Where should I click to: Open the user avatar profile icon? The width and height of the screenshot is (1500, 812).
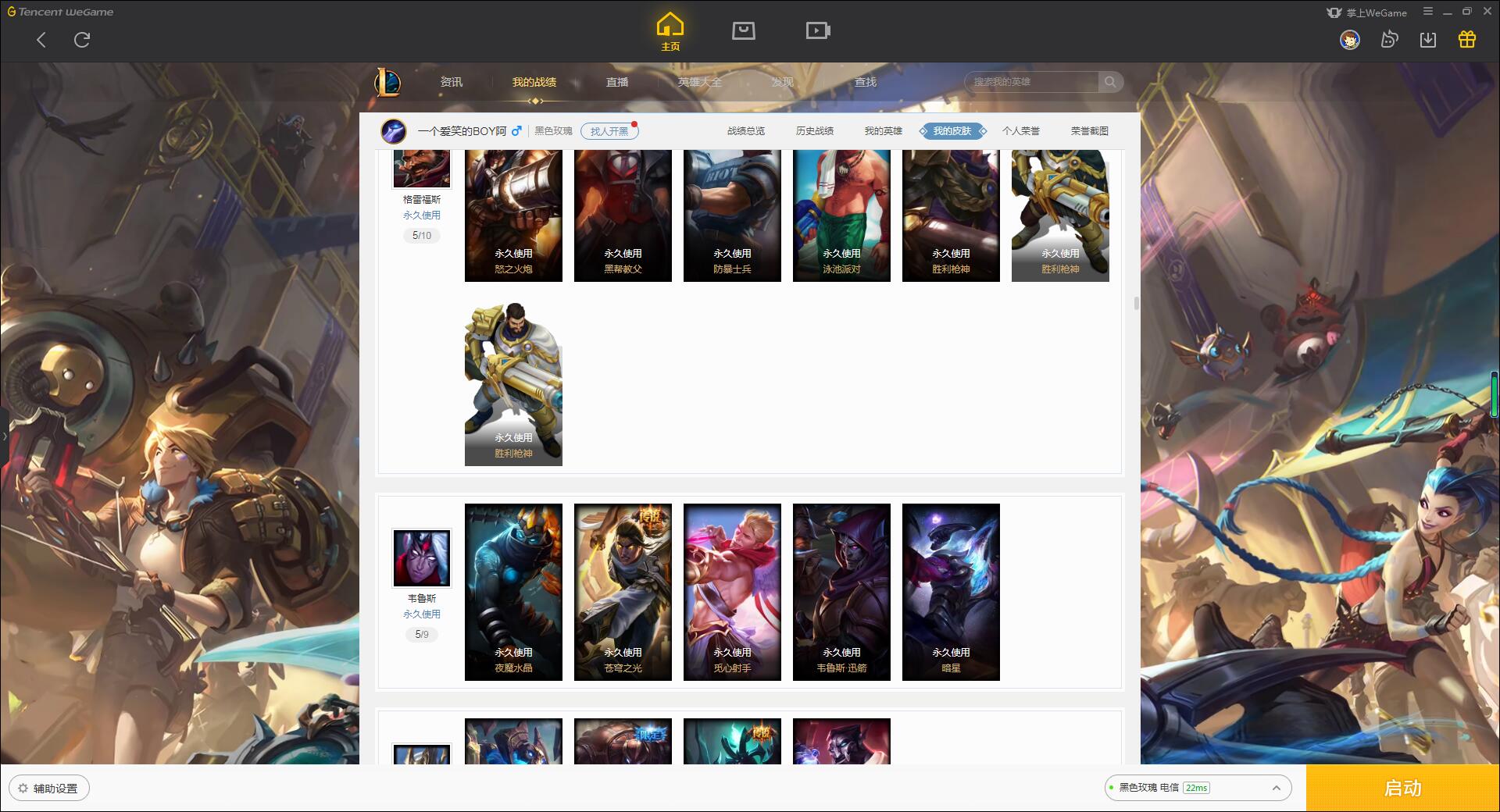tap(1349, 40)
